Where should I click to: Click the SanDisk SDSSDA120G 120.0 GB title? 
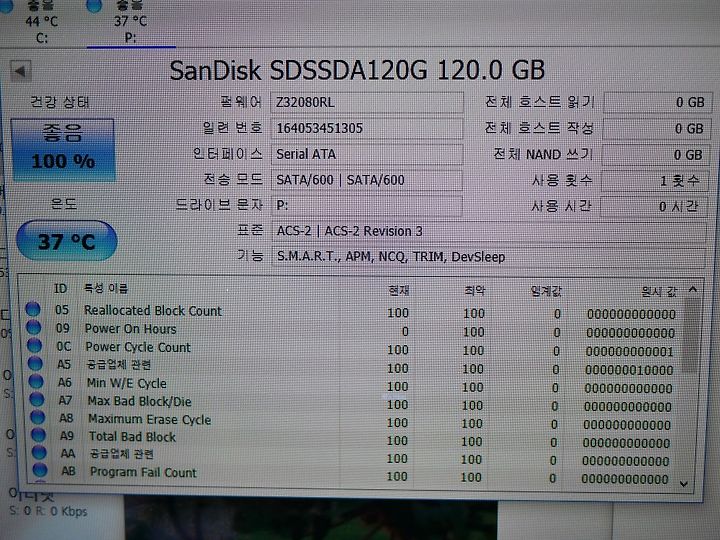357,70
